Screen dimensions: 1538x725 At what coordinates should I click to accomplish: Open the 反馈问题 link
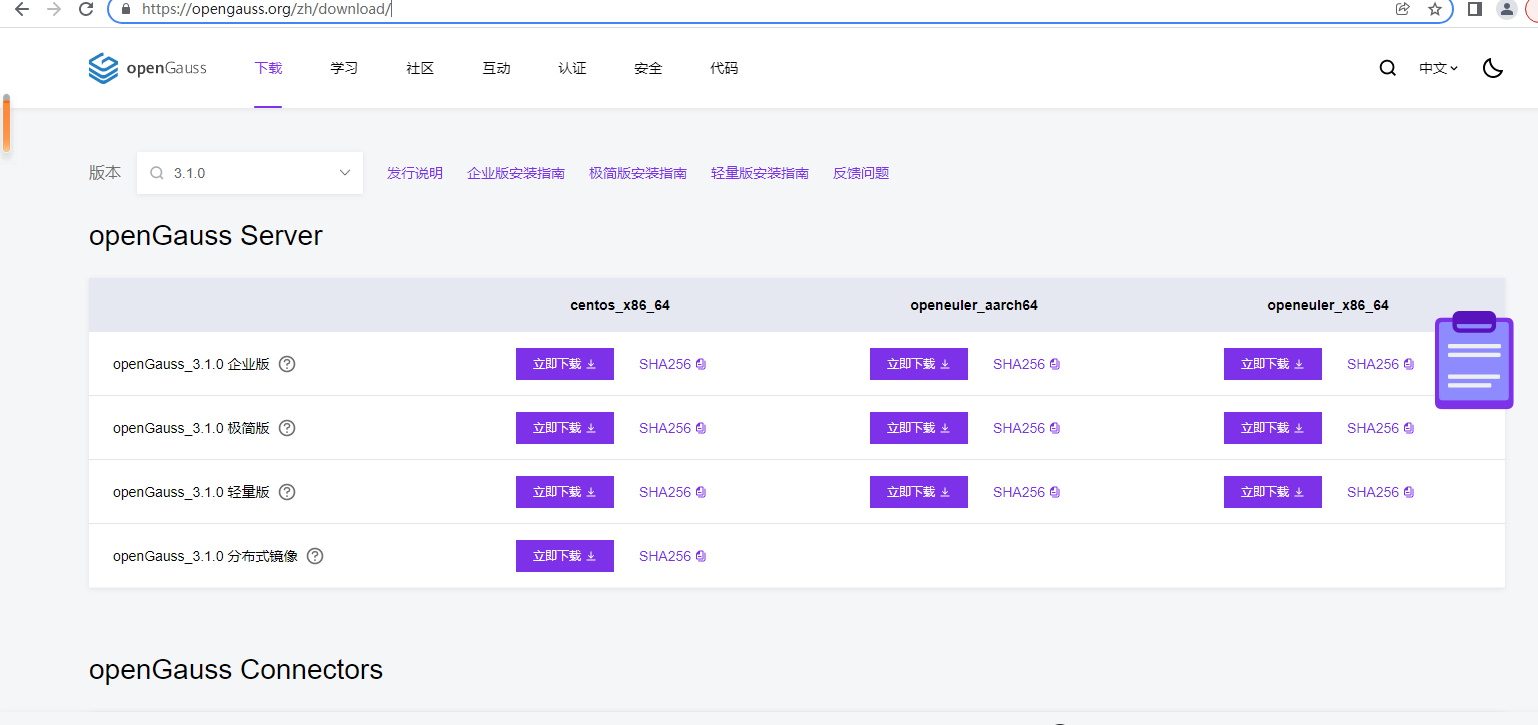click(x=861, y=173)
